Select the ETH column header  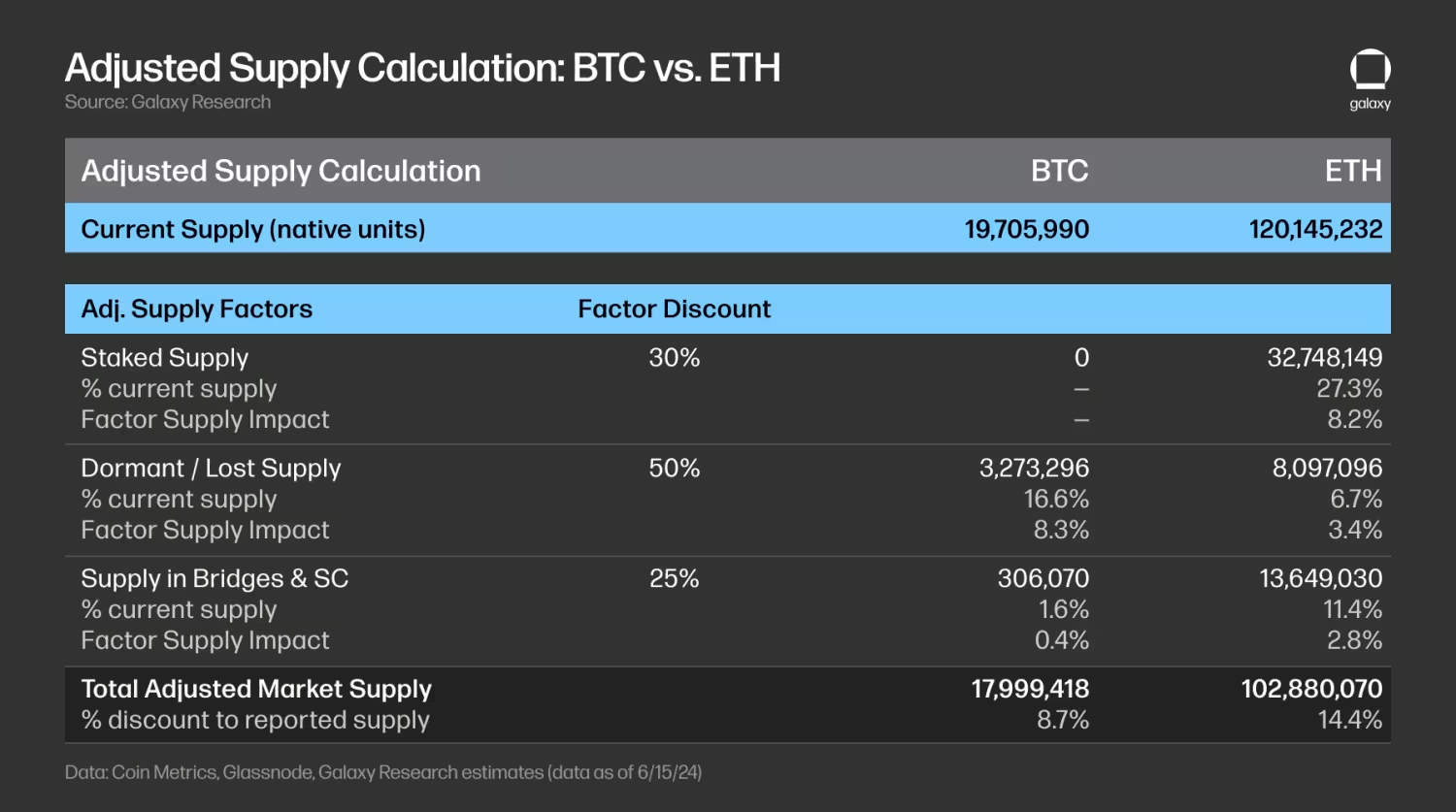[1352, 171]
